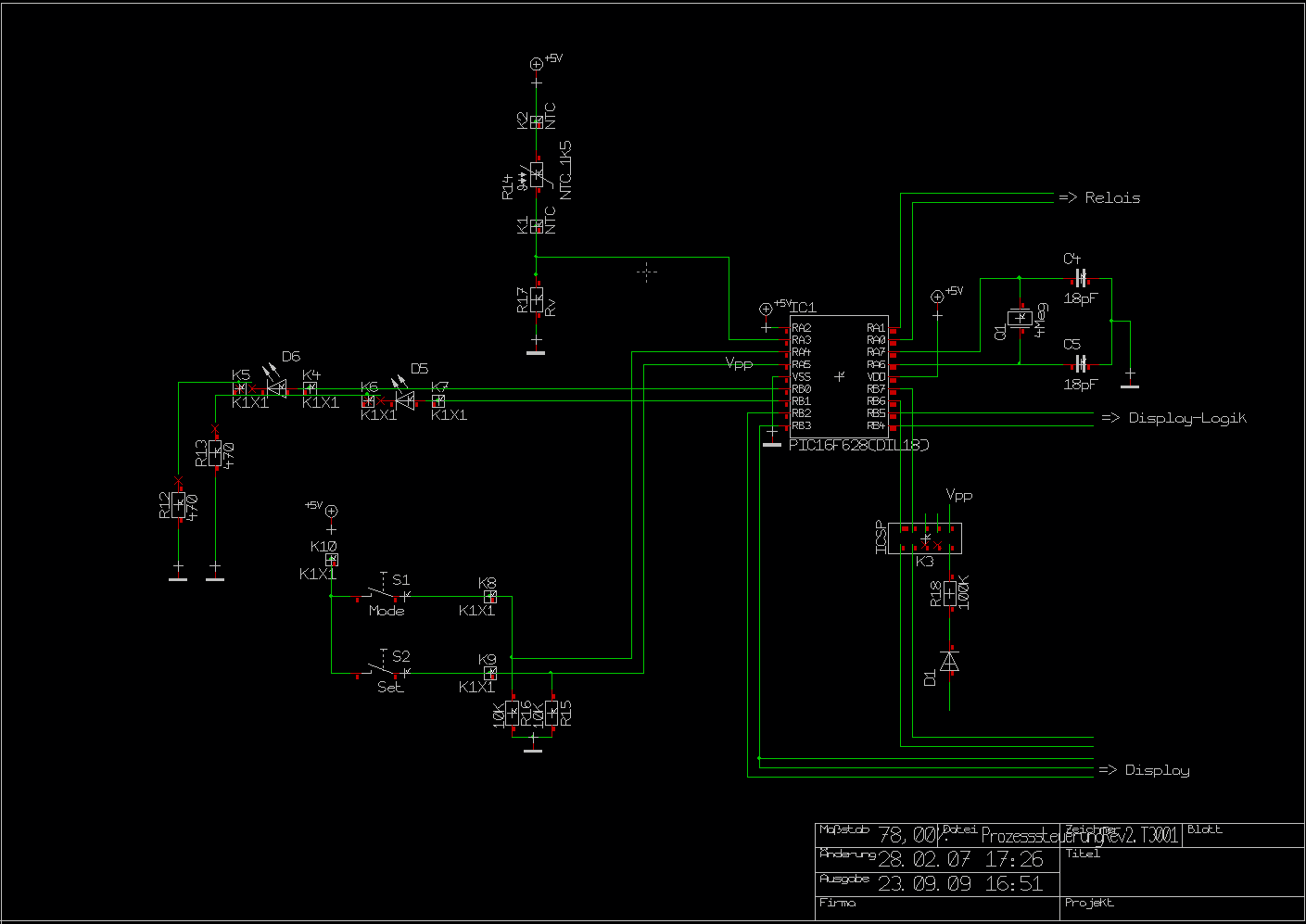This screenshot has height=924, width=1306.
Task: Click the "=> Relais" net label
Action: [x=1099, y=197]
